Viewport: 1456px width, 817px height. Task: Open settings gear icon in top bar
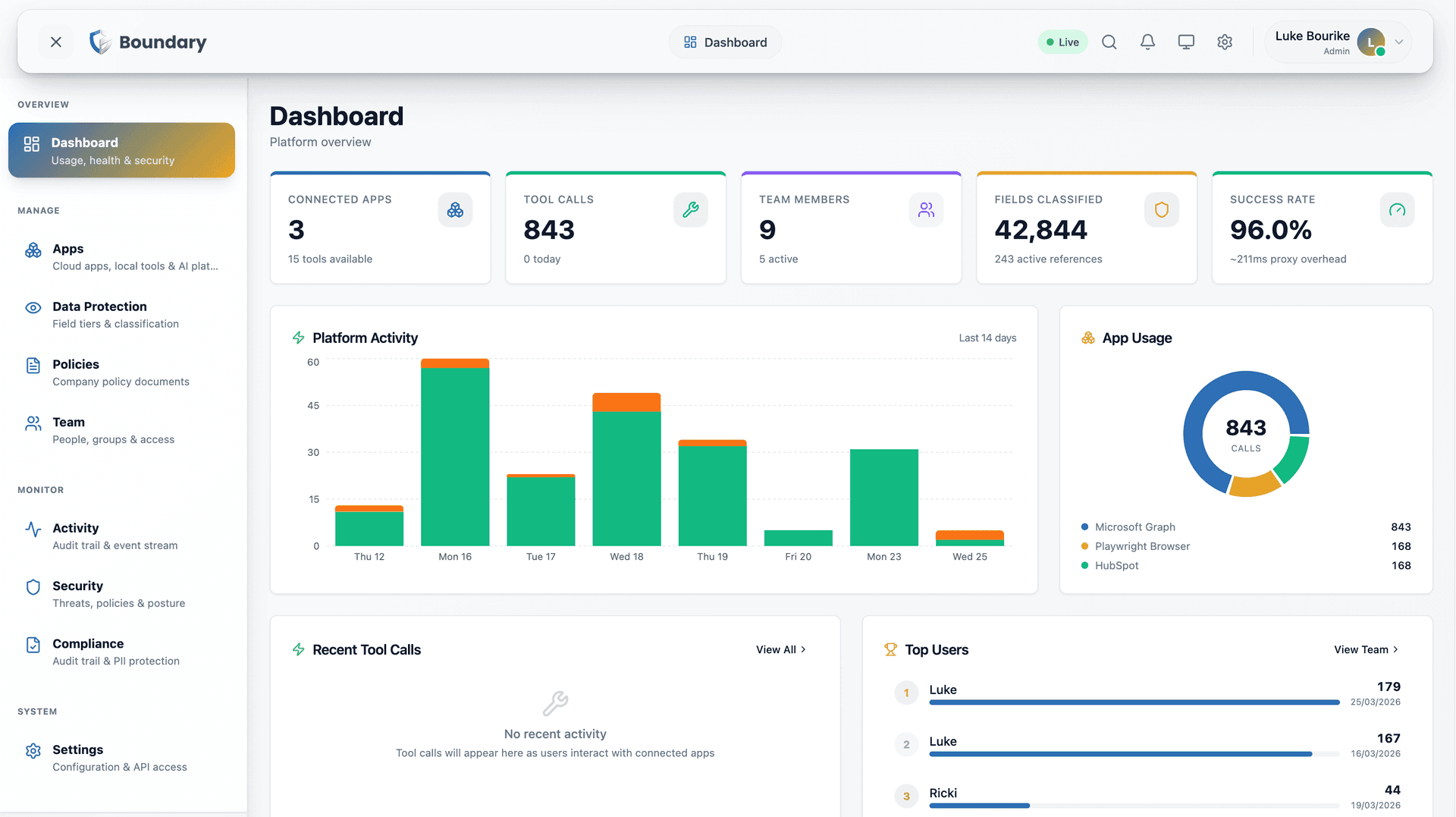tap(1225, 42)
